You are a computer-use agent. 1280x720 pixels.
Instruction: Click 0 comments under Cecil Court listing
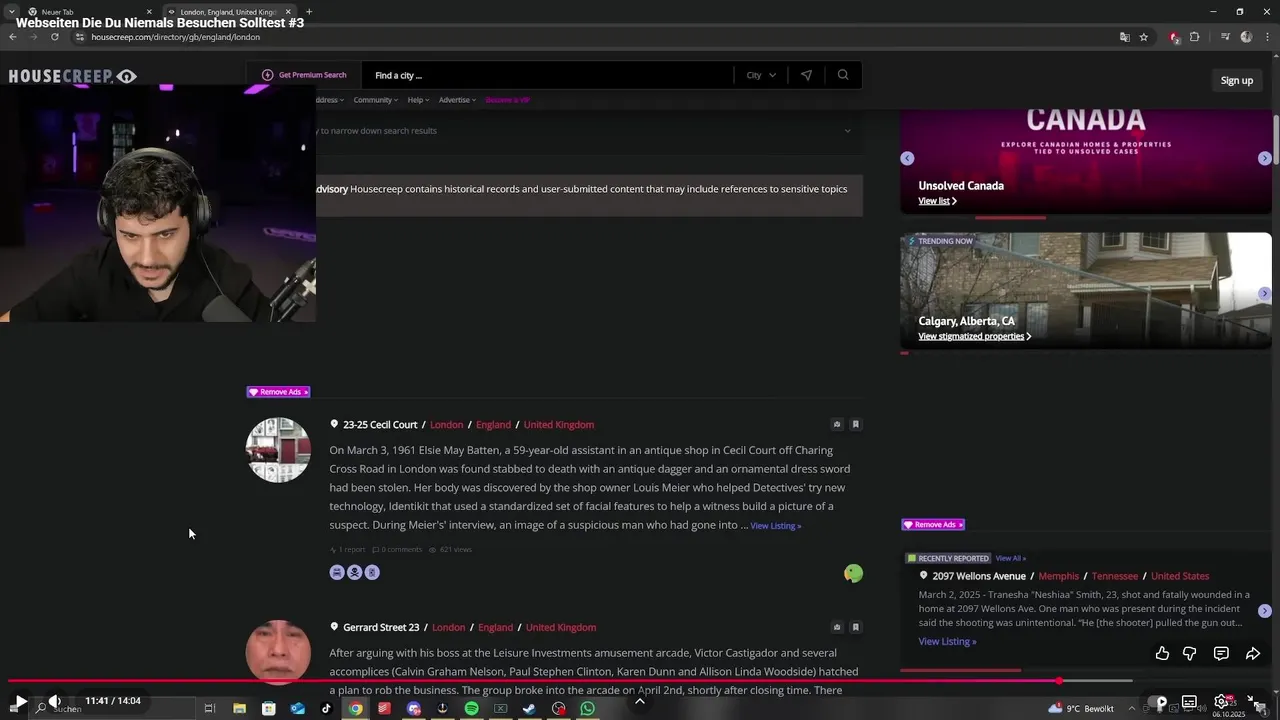click(397, 549)
